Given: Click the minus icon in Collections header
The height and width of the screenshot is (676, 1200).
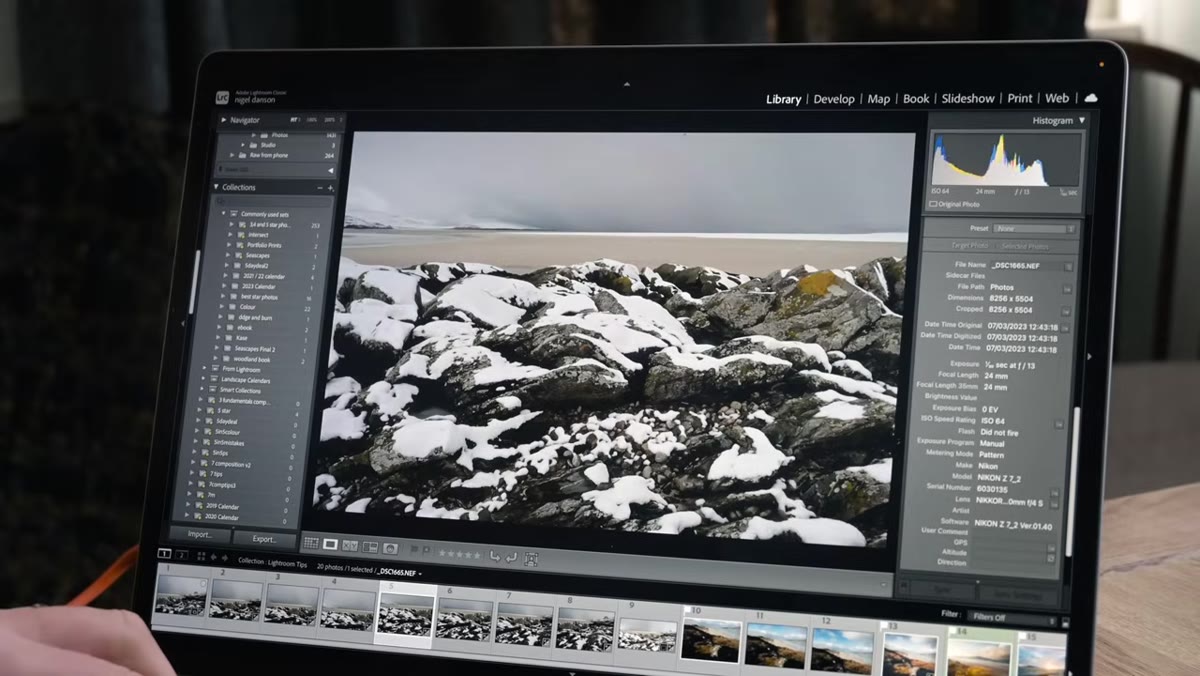Looking at the screenshot, I should tap(320, 187).
